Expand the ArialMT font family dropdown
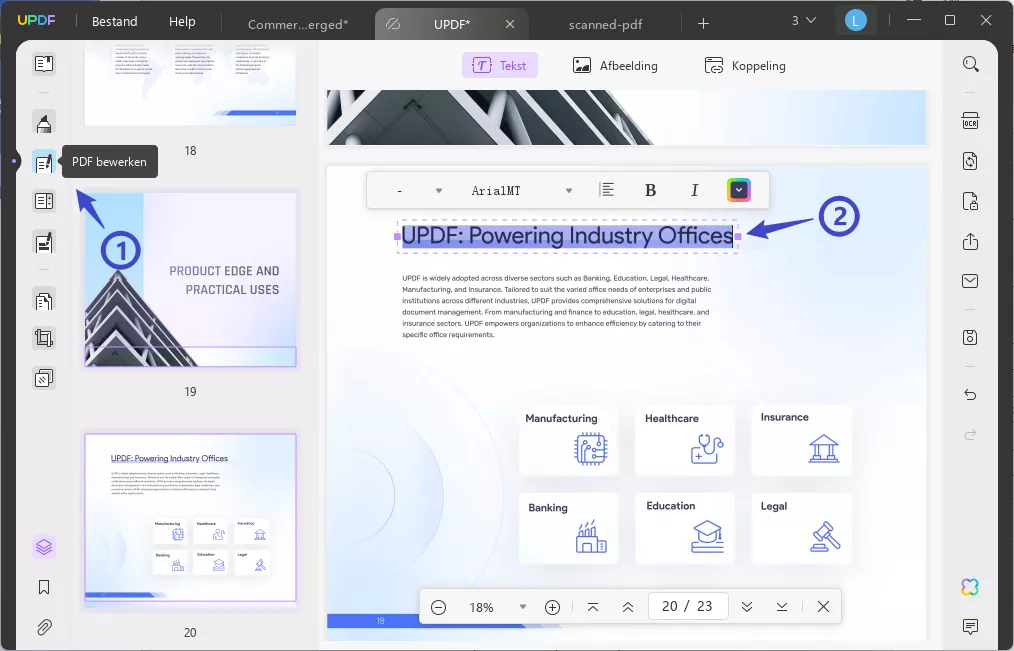This screenshot has height=651, width=1014. point(568,191)
